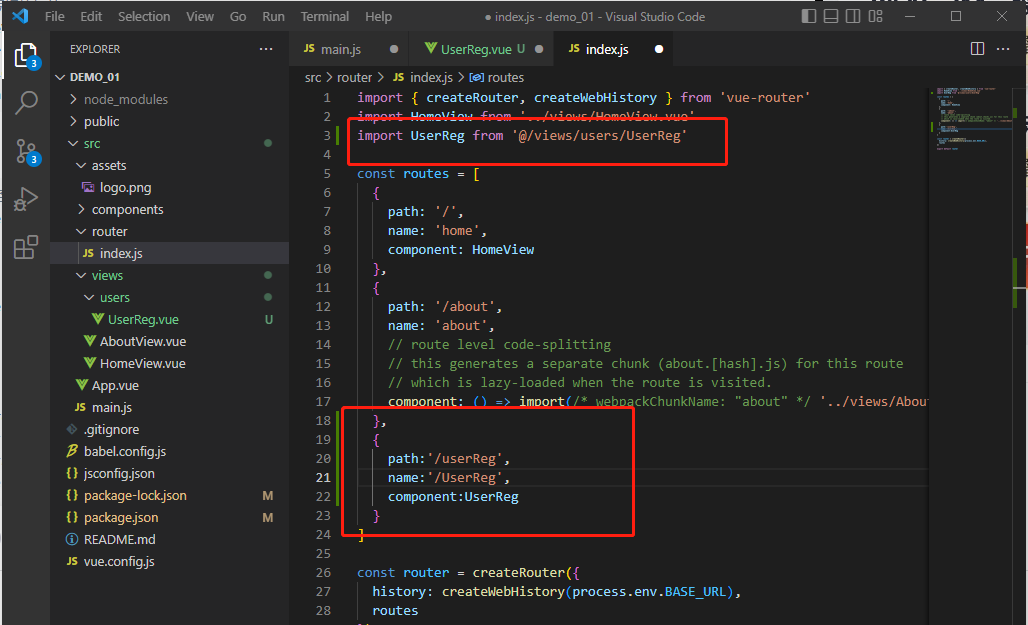Click the split editor right icon
1028x625 pixels.
[x=977, y=49]
